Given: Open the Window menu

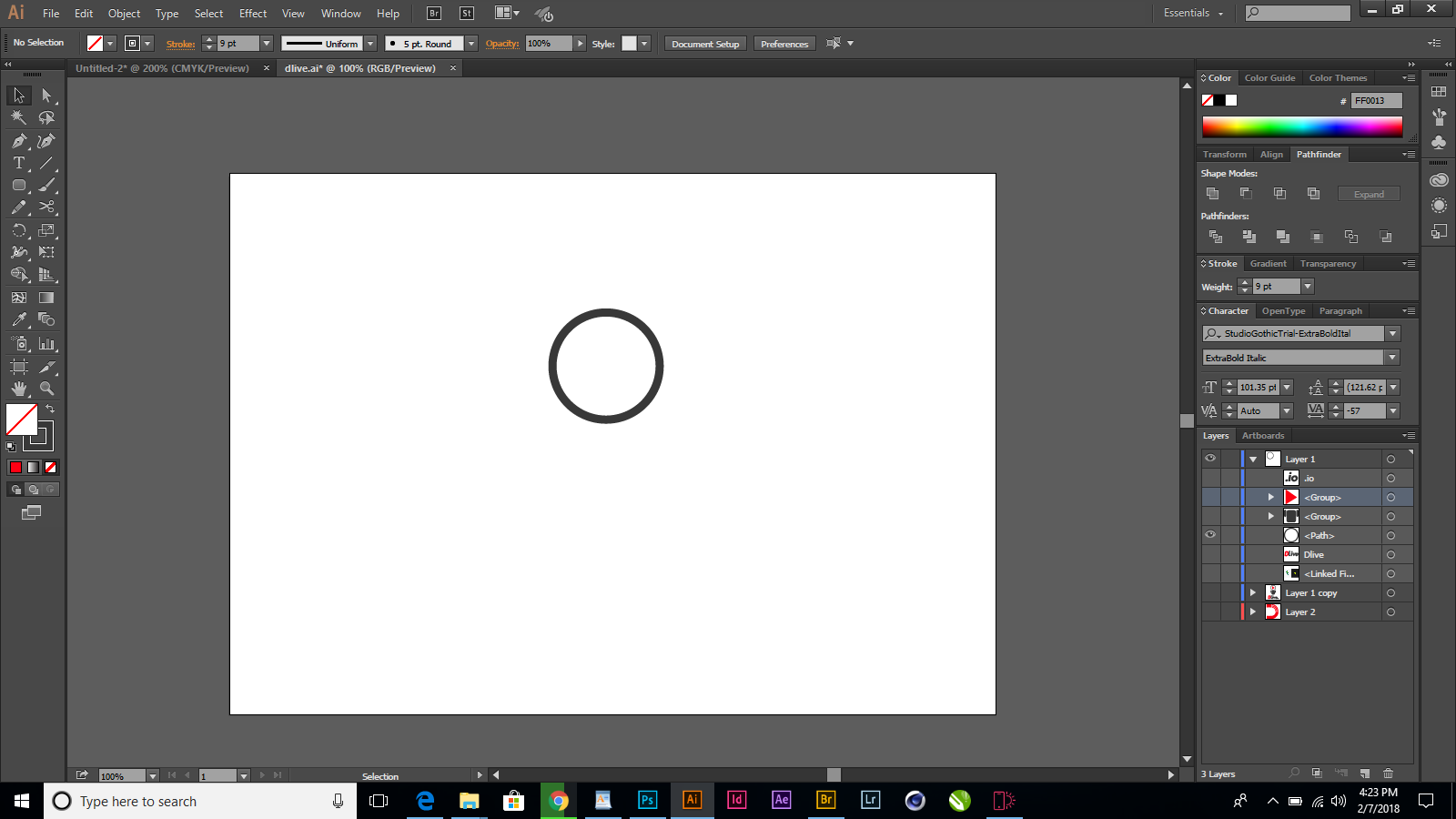Looking at the screenshot, I should click(x=340, y=13).
